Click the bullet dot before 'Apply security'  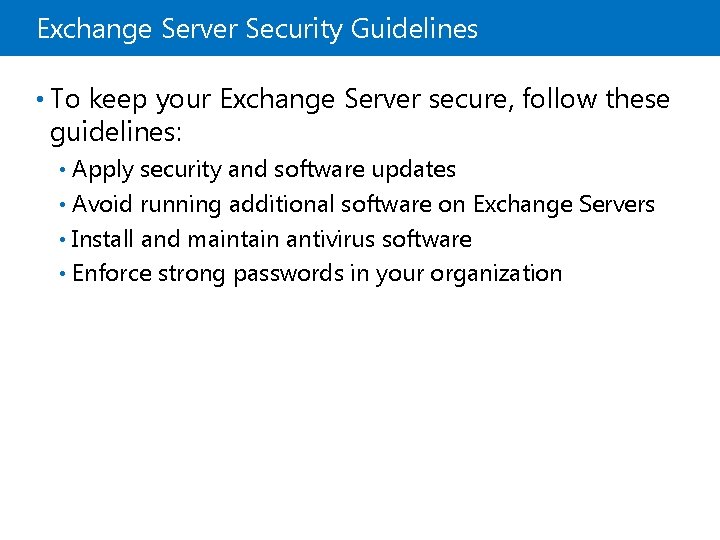click(63, 170)
